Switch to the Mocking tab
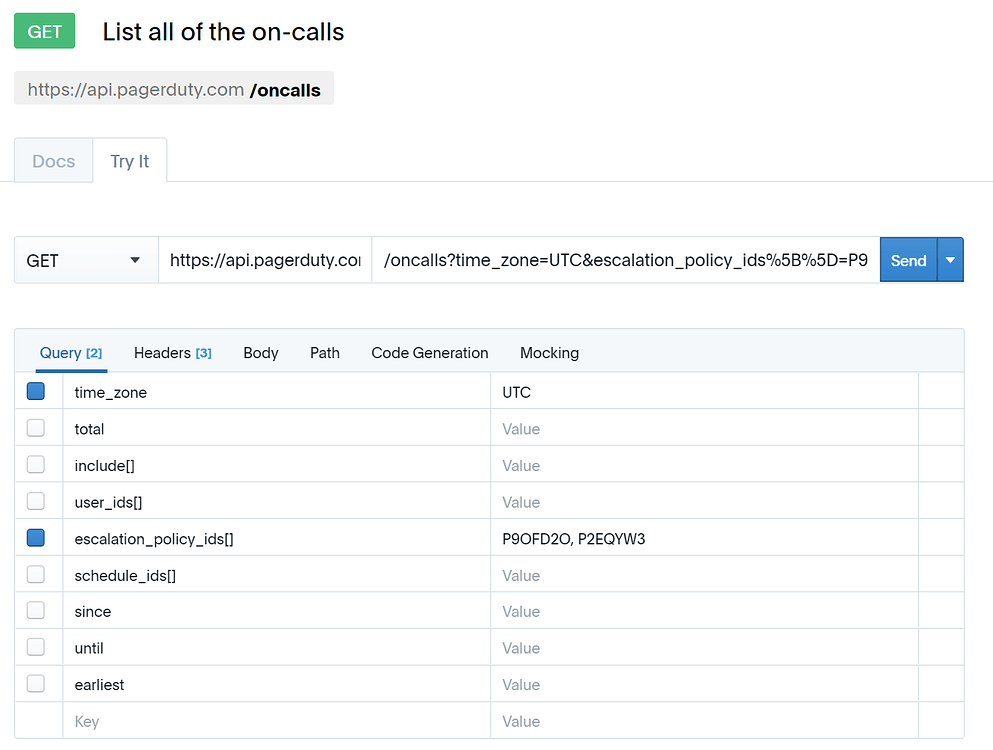 click(549, 353)
